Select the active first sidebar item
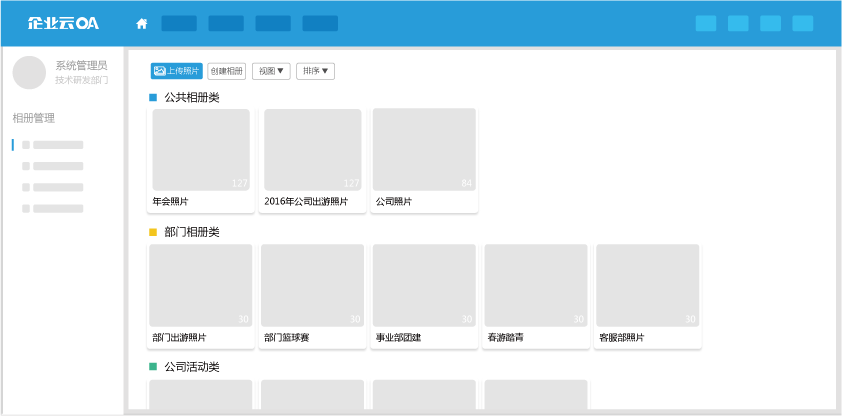This screenshot has height=416, width=842. pos(57,145)
